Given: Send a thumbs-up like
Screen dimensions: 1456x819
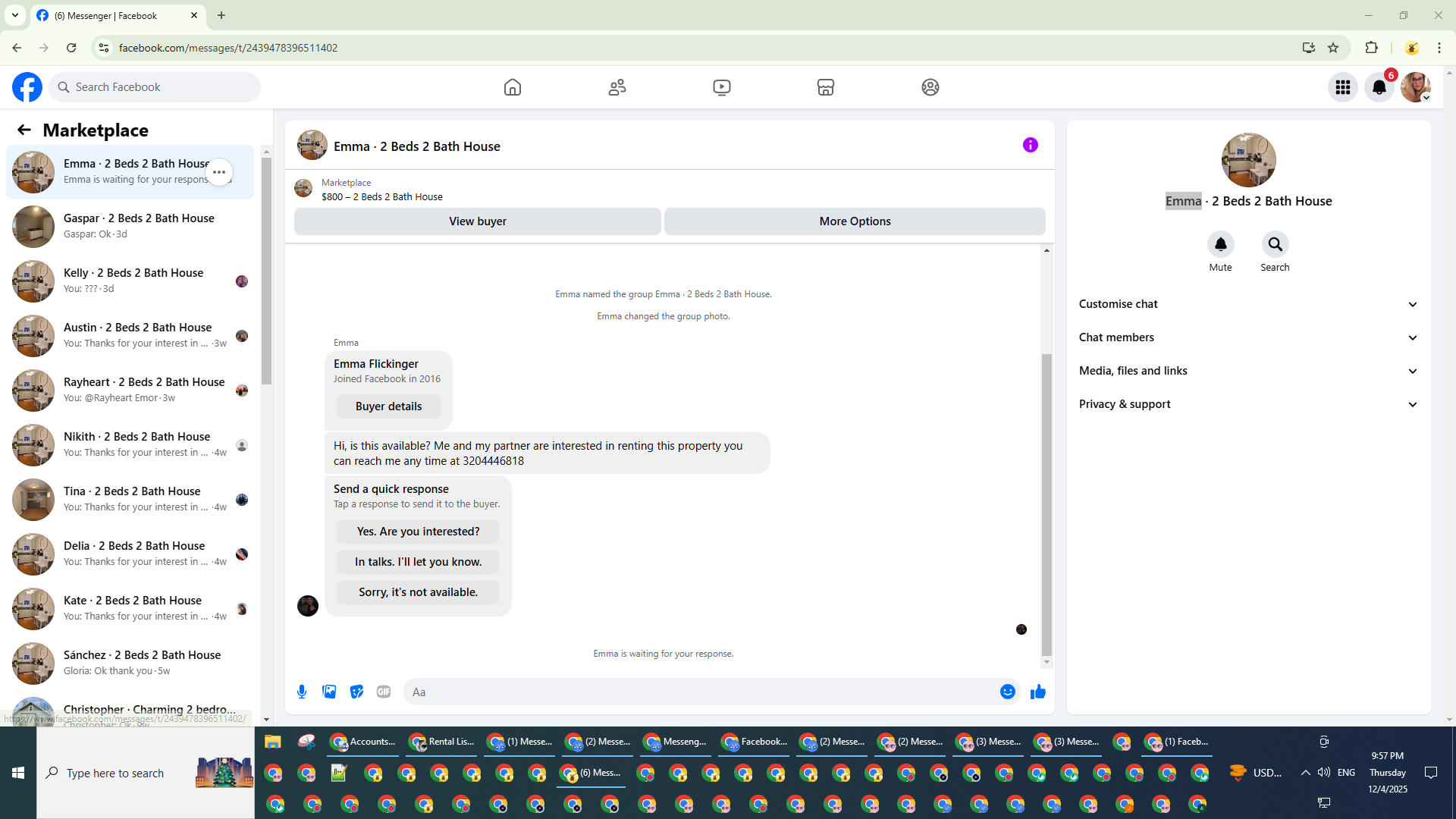Looking at the screenshot, I should pyautogui.click(x=1038, y=692).
